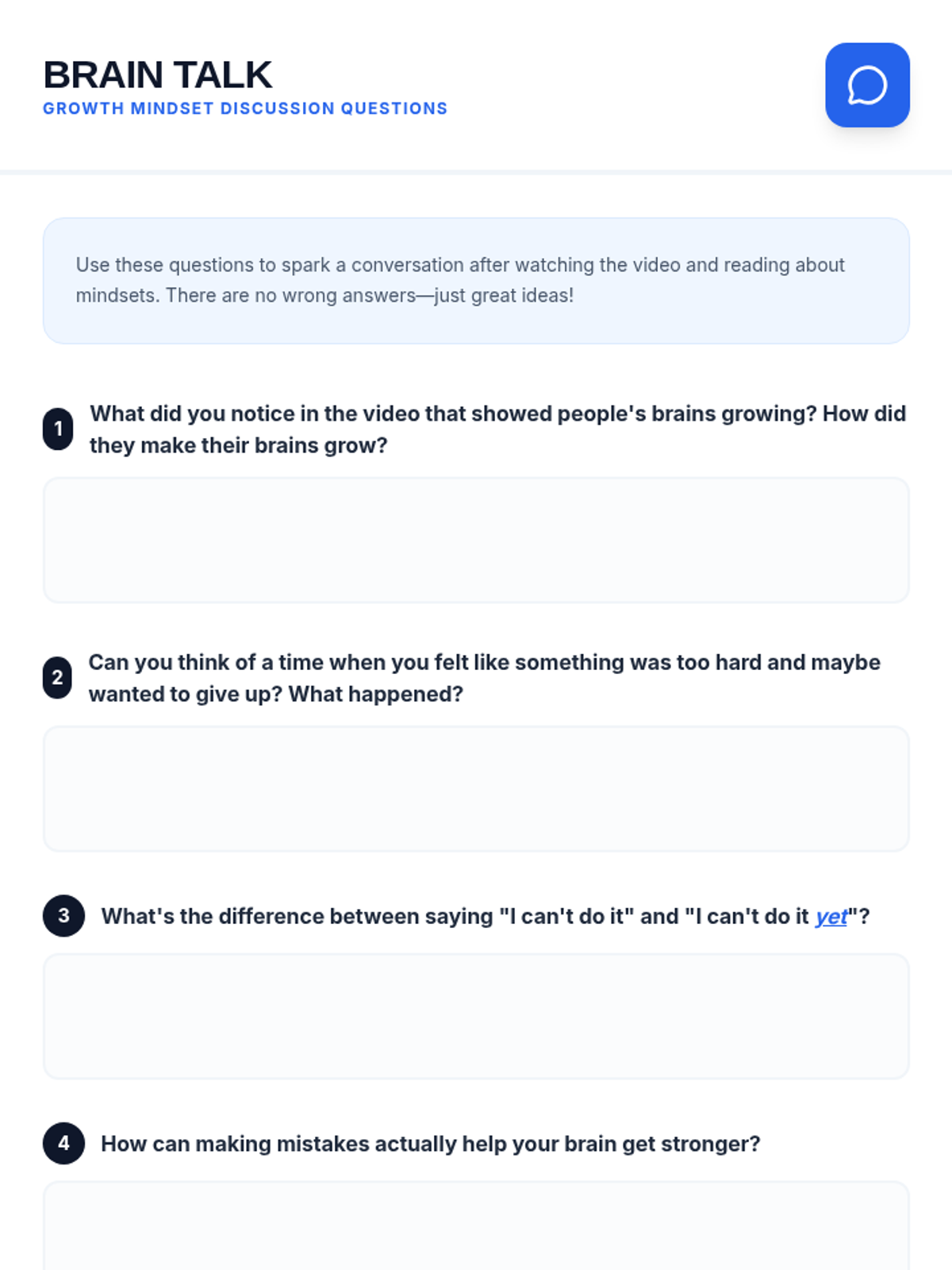Click the blue instructions info box
This screenshot has width=952, height=1270.
point(476,281)
